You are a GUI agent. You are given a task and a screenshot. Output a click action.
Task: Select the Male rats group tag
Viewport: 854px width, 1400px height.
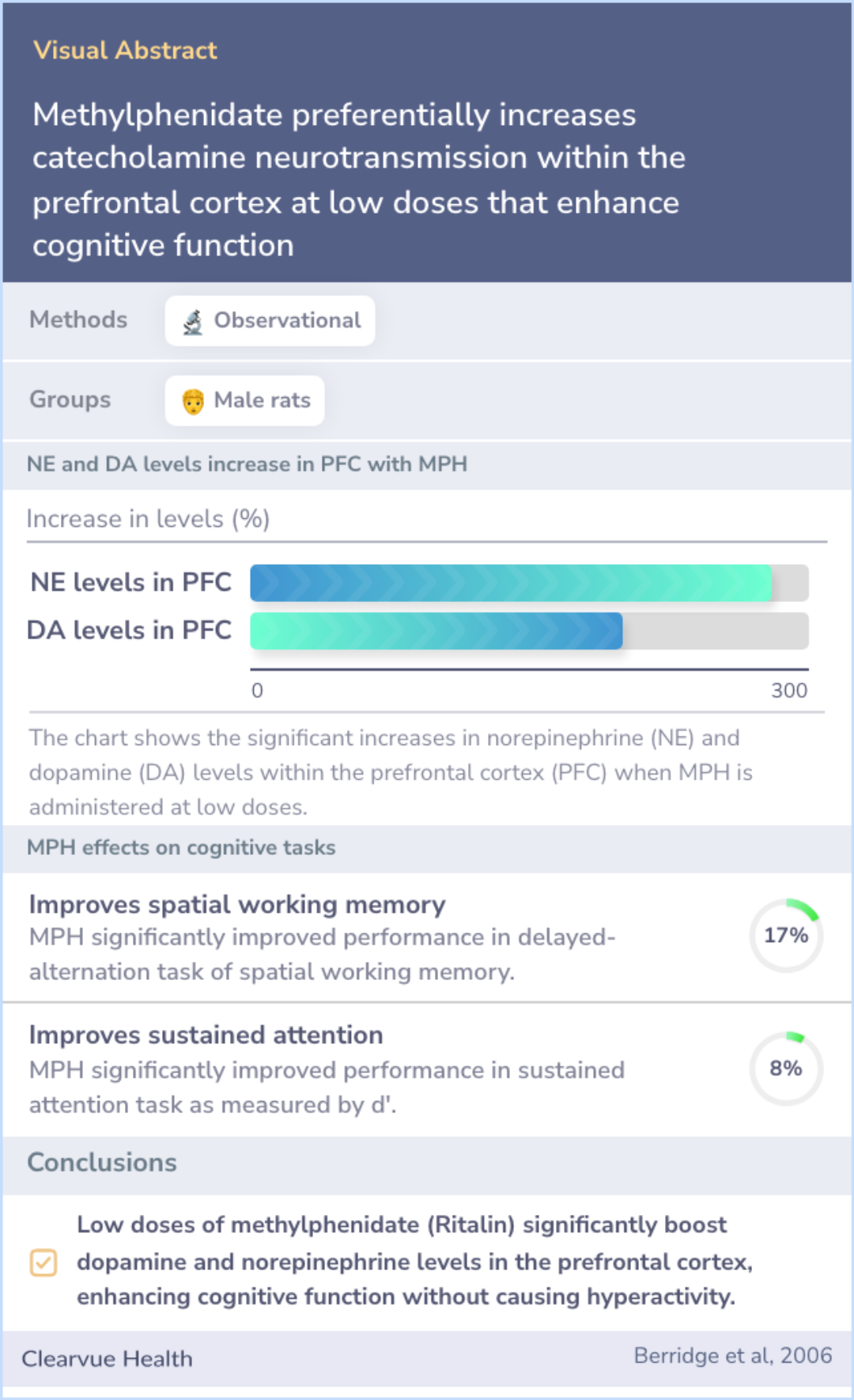click(x=245, y=401)
